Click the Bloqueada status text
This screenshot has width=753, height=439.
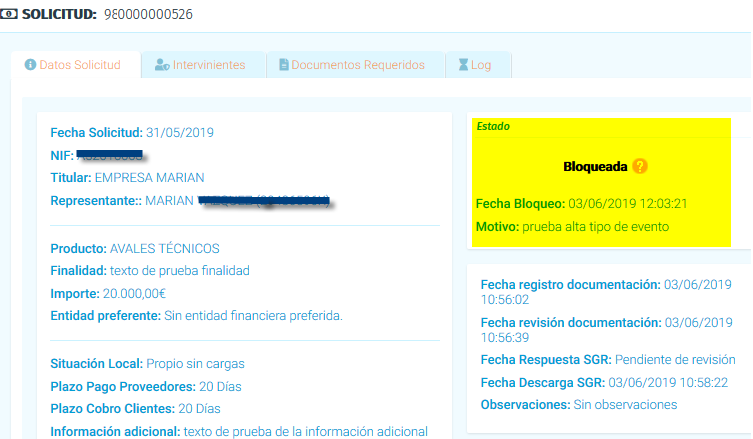tap(595, 167)
